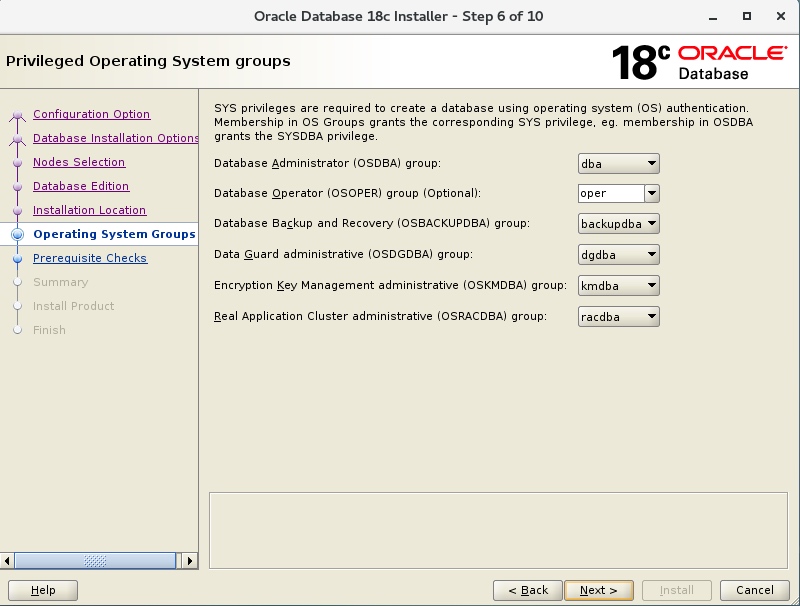Select the Nodes Selection step
800x606 pixels.
78,162
